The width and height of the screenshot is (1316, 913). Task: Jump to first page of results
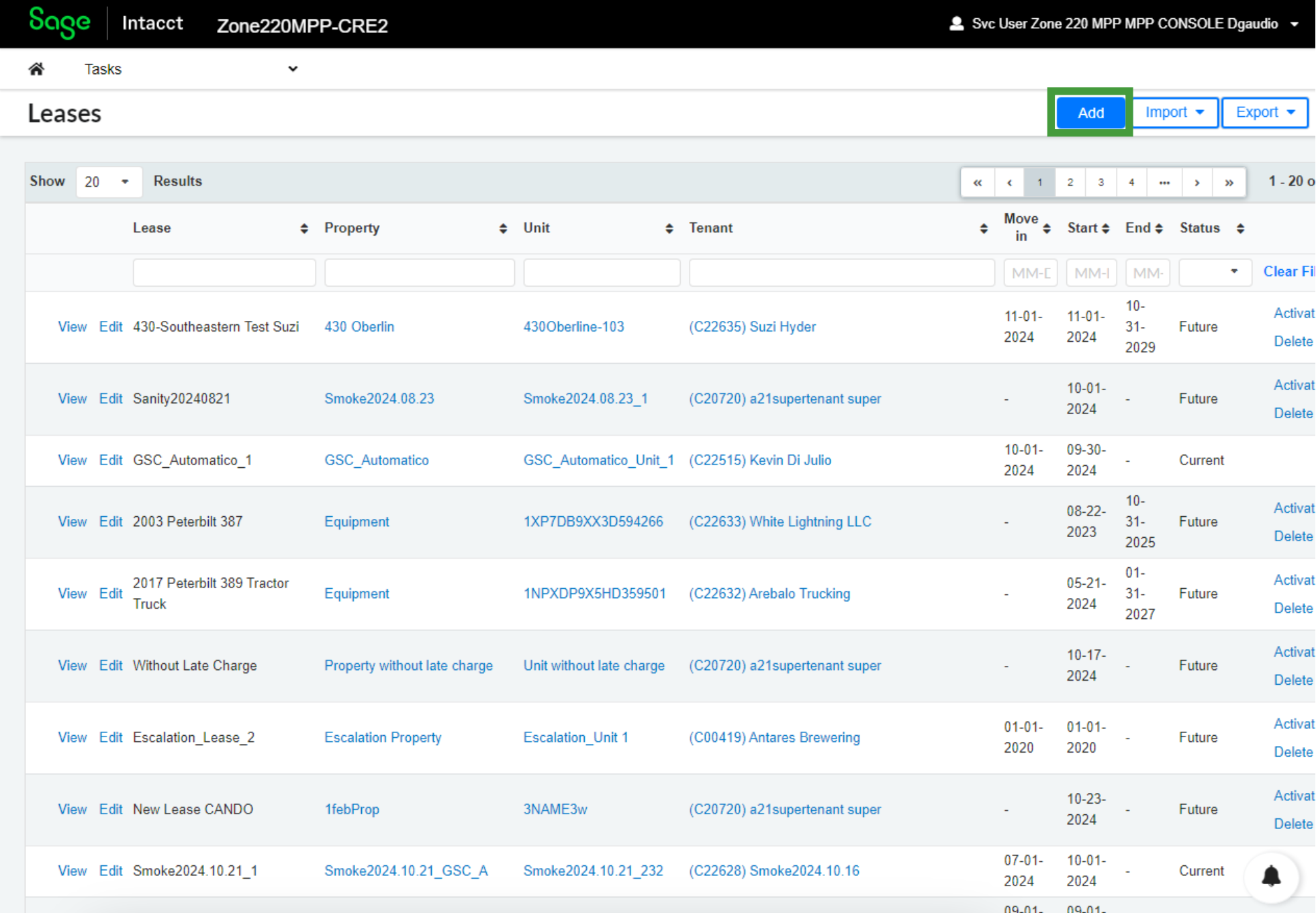(978, 183)
